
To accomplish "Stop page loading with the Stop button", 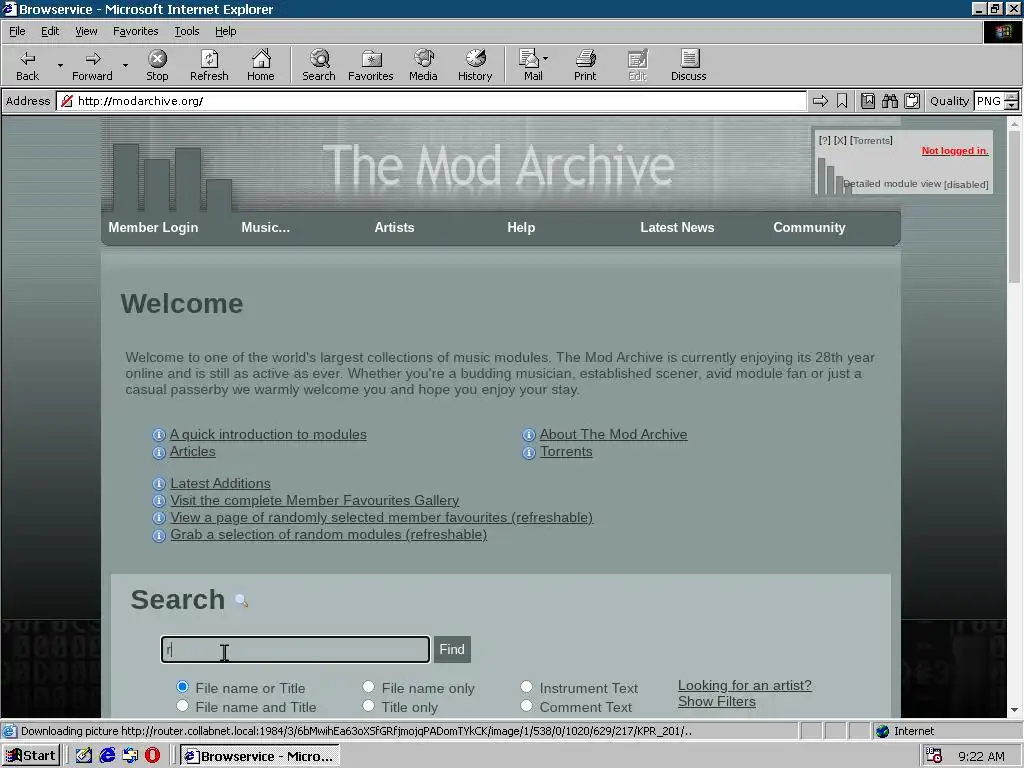I will click(157, 65).
